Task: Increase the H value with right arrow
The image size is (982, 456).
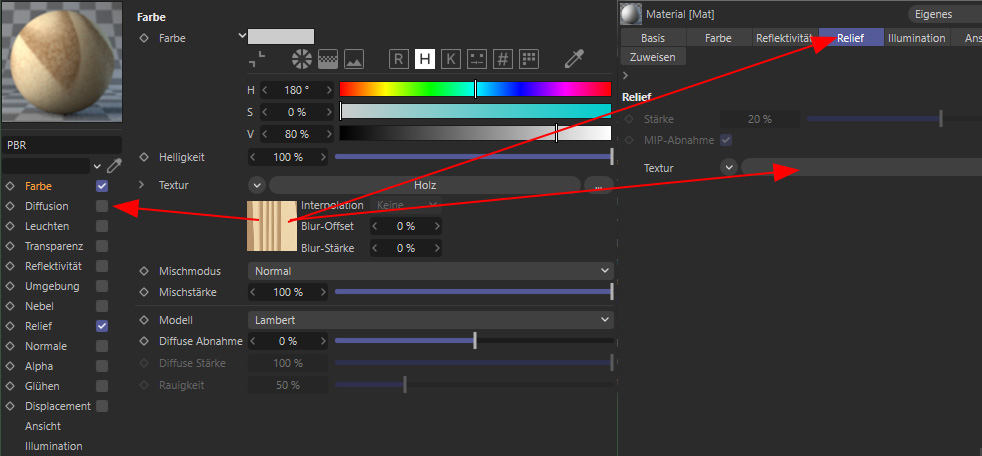Action: tap(330, 90)
